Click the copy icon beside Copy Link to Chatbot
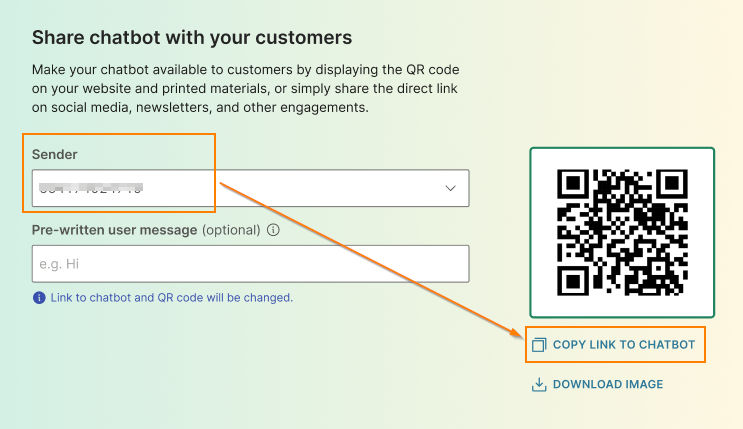The width and height of the screenshot is (743, 429). (x=539, y=345)
